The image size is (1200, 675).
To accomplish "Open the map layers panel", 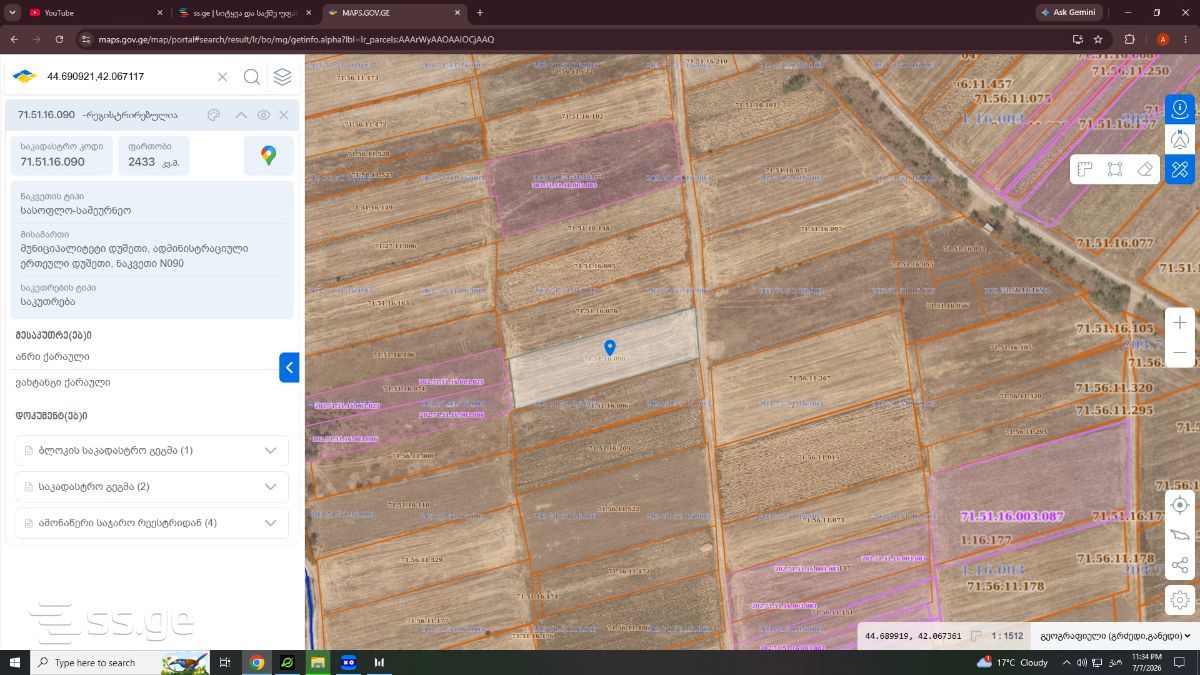I will [283, 77].
